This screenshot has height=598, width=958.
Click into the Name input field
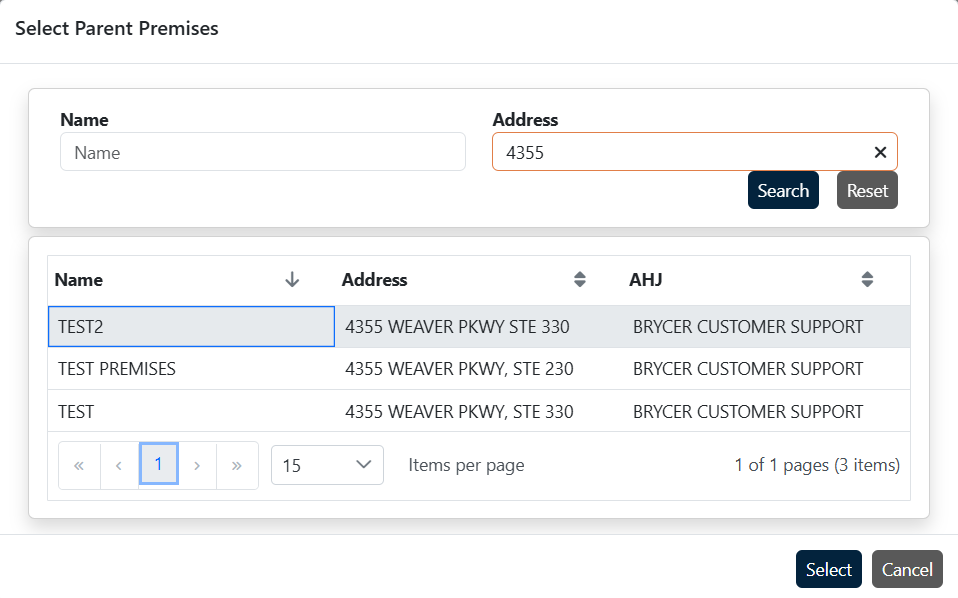click(262, 152)
